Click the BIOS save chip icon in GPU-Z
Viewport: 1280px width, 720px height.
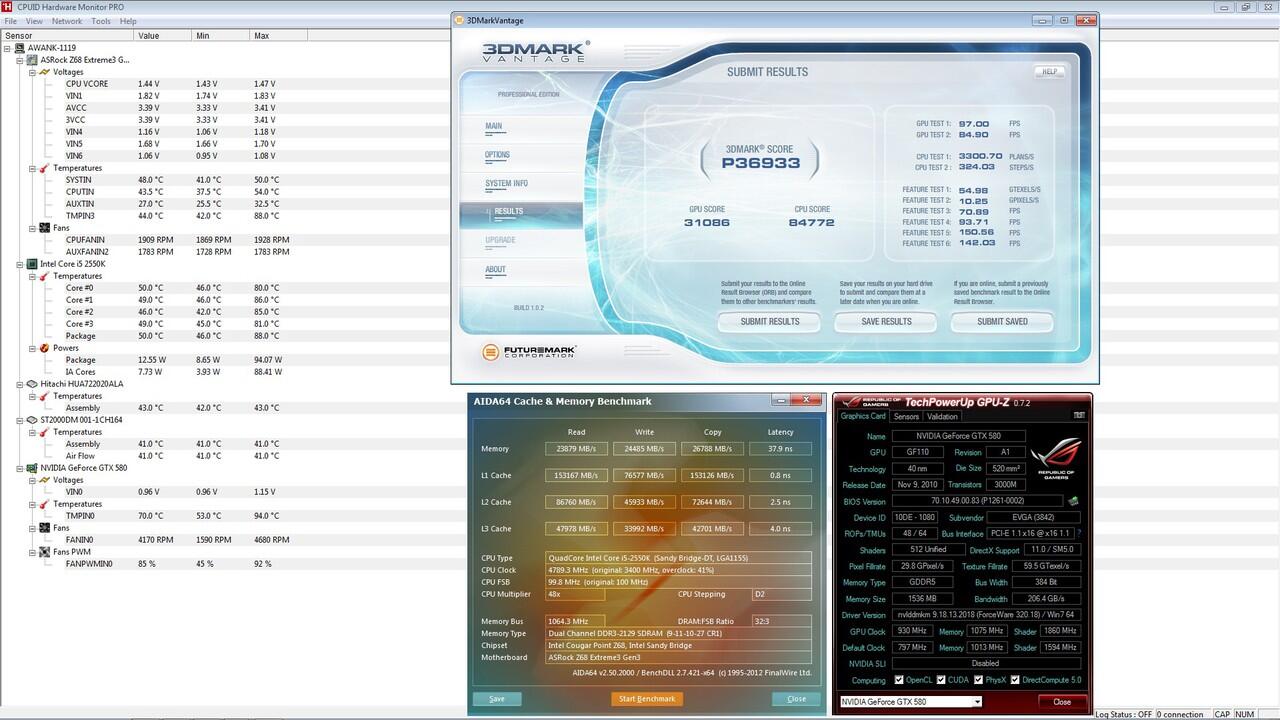[1074, 502]
